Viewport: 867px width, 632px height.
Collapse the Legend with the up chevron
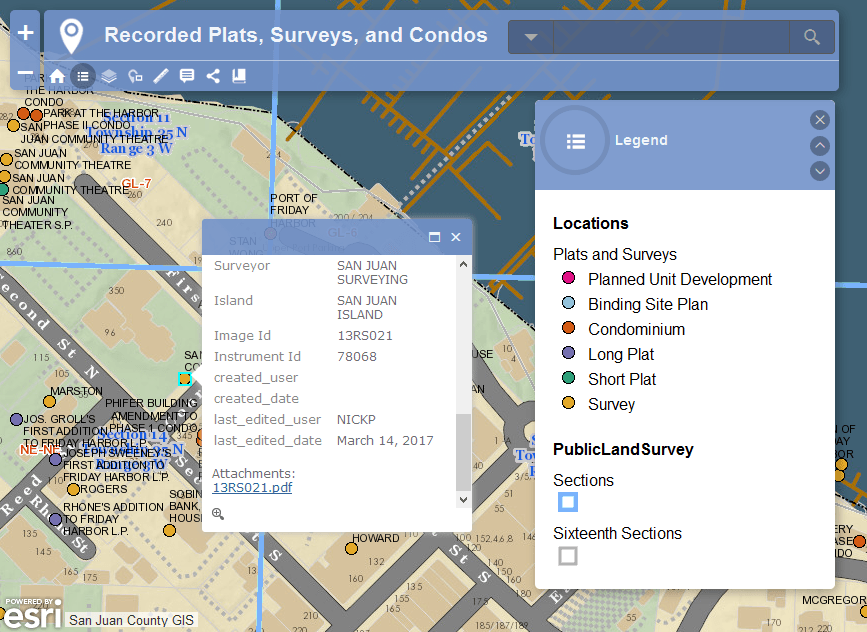[820, 145]
